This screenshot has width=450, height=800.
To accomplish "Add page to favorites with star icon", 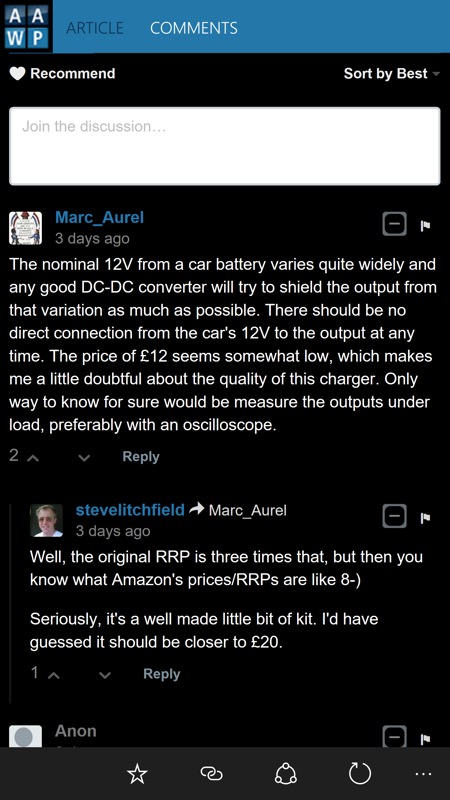I will [137, 774].
